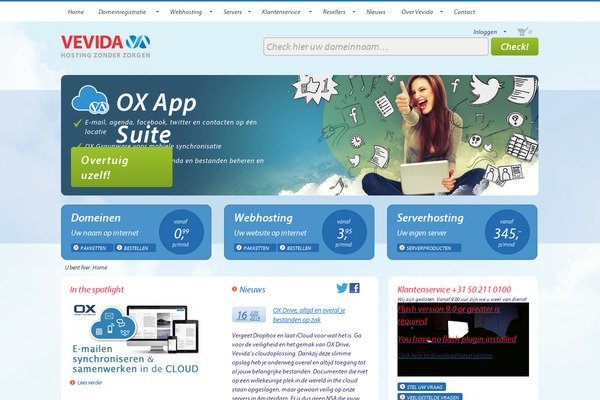Open Webhosting in the top menu
Screen dimensions: 600x400
coord(186,12)
